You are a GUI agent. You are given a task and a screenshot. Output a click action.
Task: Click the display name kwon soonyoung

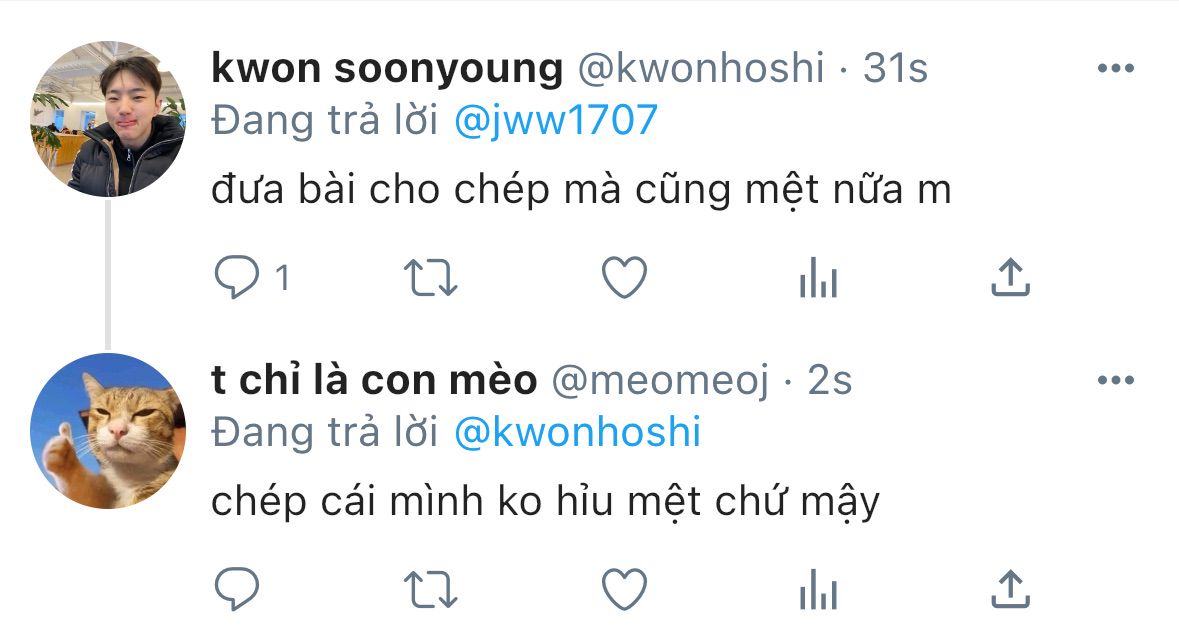(x=387, y=68)
